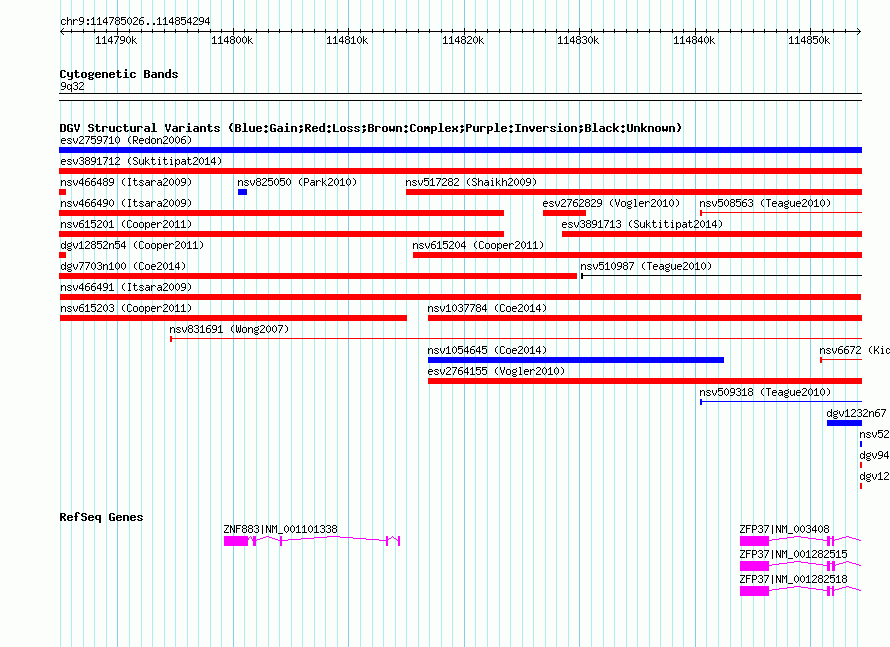Click the chr9:114785026..114854294 coordinate text
The height and width of the screenshot is (647, 890).
click(135, 21)
